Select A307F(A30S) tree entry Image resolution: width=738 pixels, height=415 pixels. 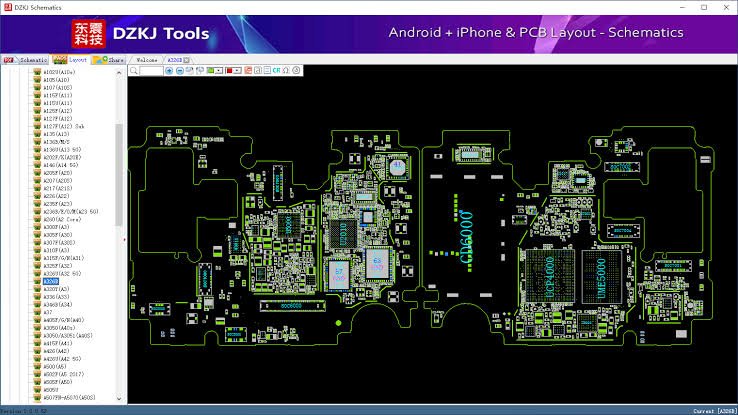pyautogui.click(x=59, y=242)
